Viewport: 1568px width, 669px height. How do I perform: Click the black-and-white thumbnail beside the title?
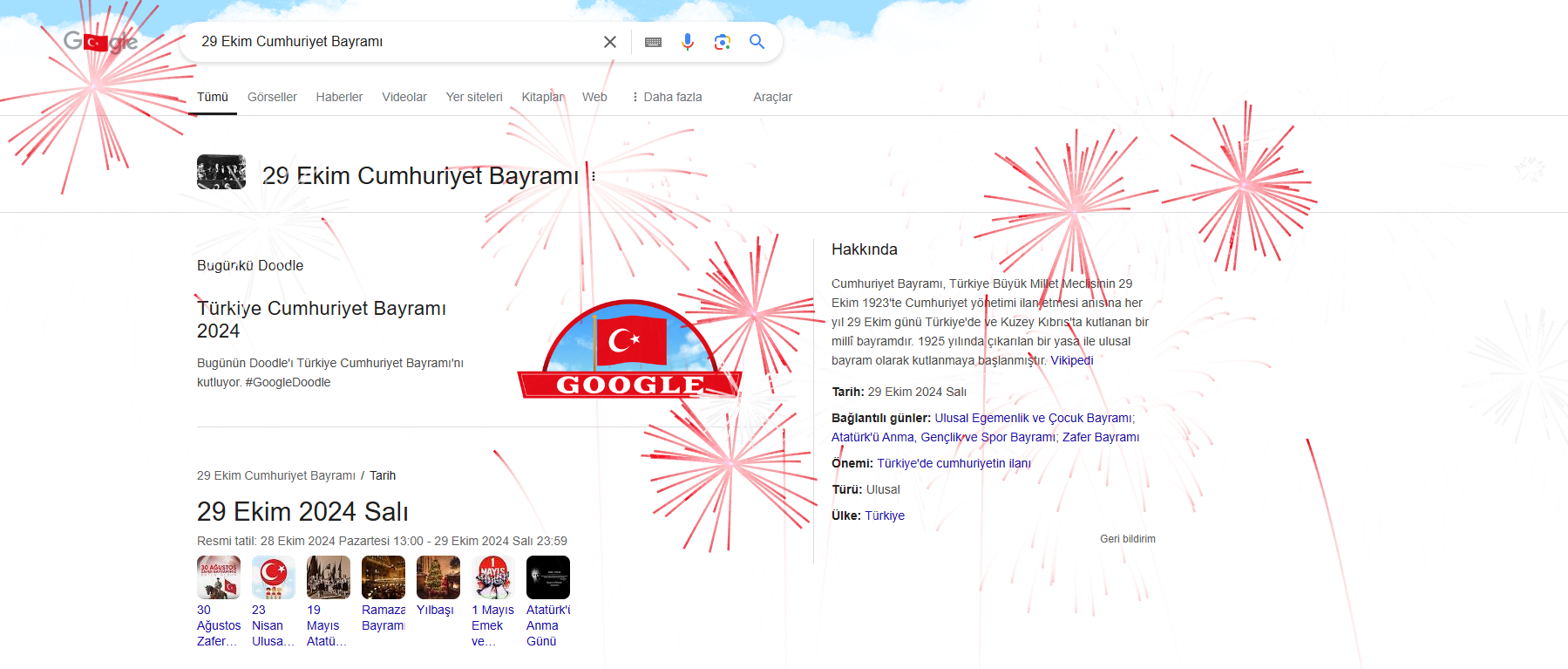(x=221, y=172)
